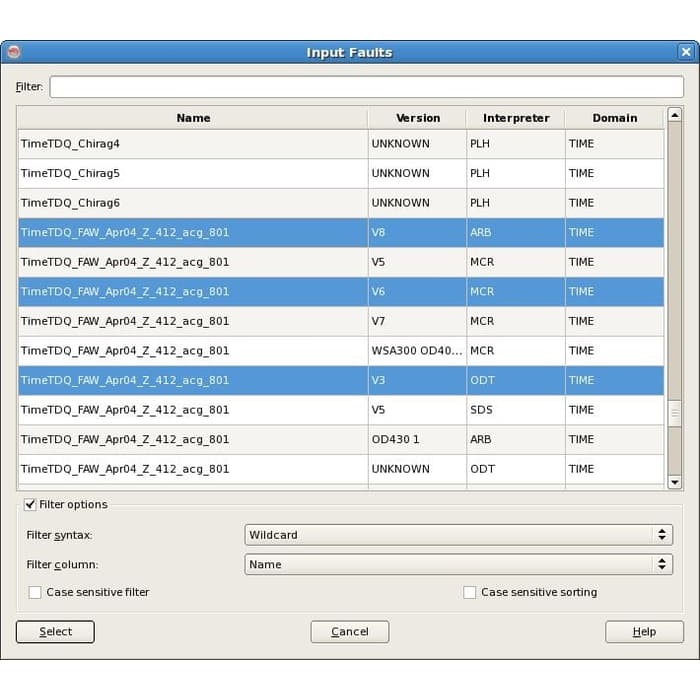This screenshot has width=700, height=700.
Task: Click the V6 version cell
Action: click(417, 292)
